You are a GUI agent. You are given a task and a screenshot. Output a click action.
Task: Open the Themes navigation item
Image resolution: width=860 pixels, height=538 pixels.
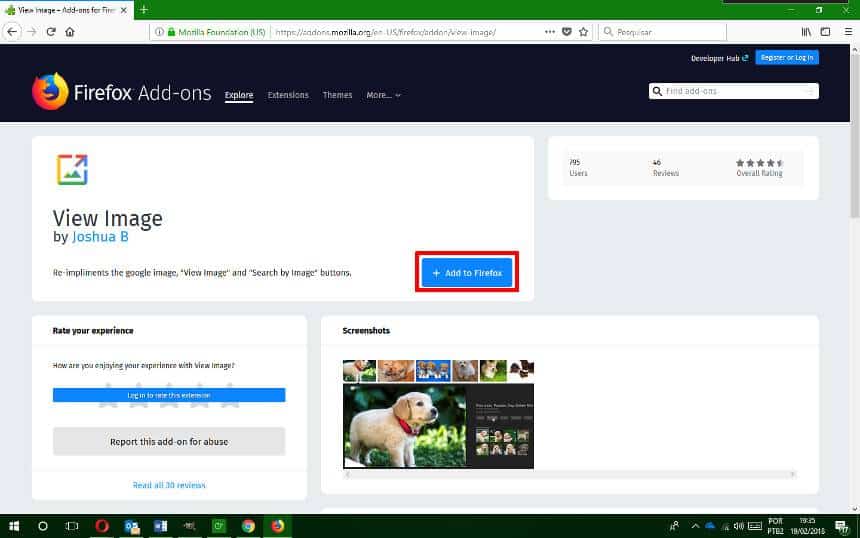point(337,95)
